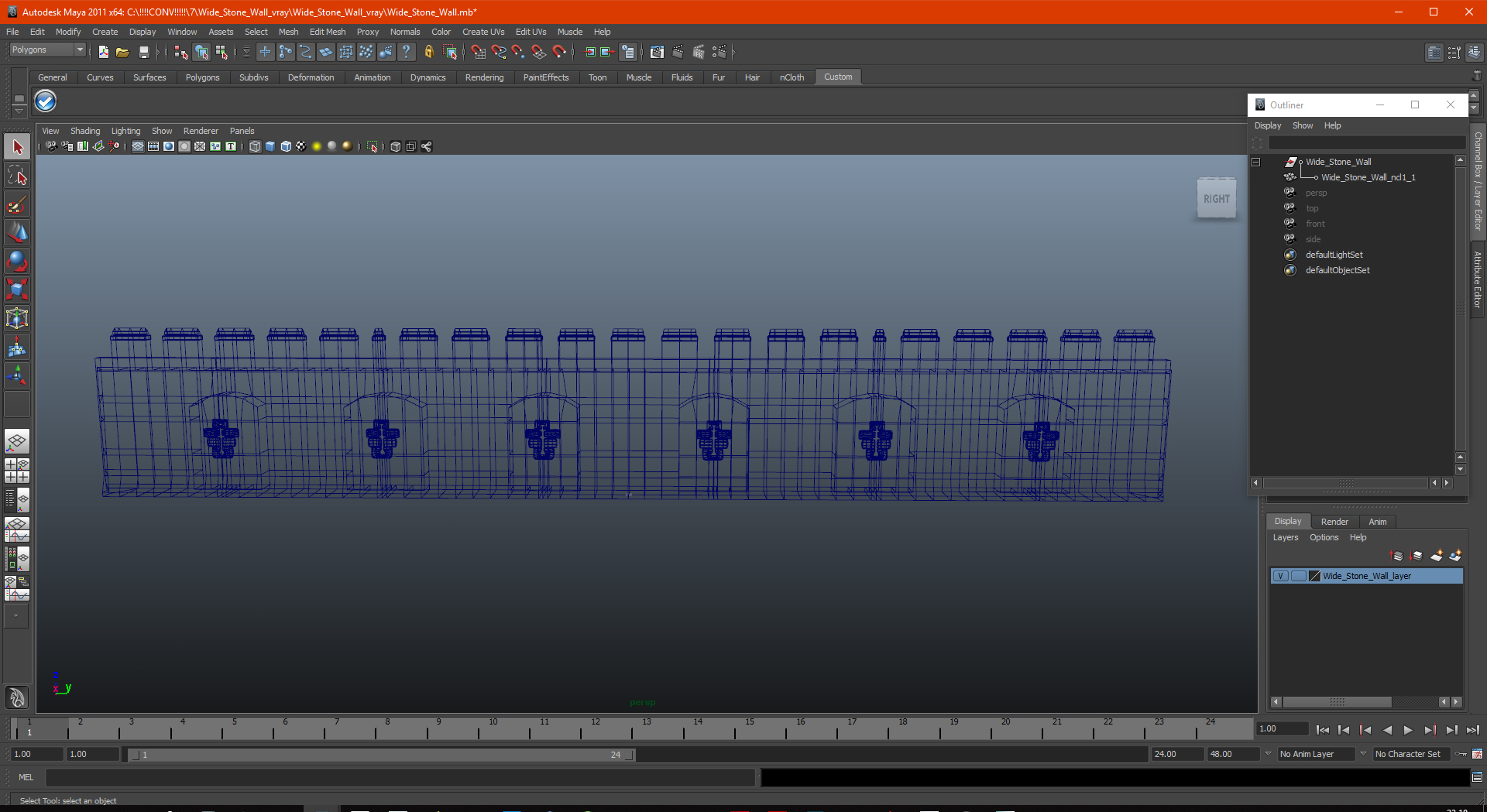Toggle wireframe shading in viewport toolbar

pyautogui.click(x=255, y=146)
